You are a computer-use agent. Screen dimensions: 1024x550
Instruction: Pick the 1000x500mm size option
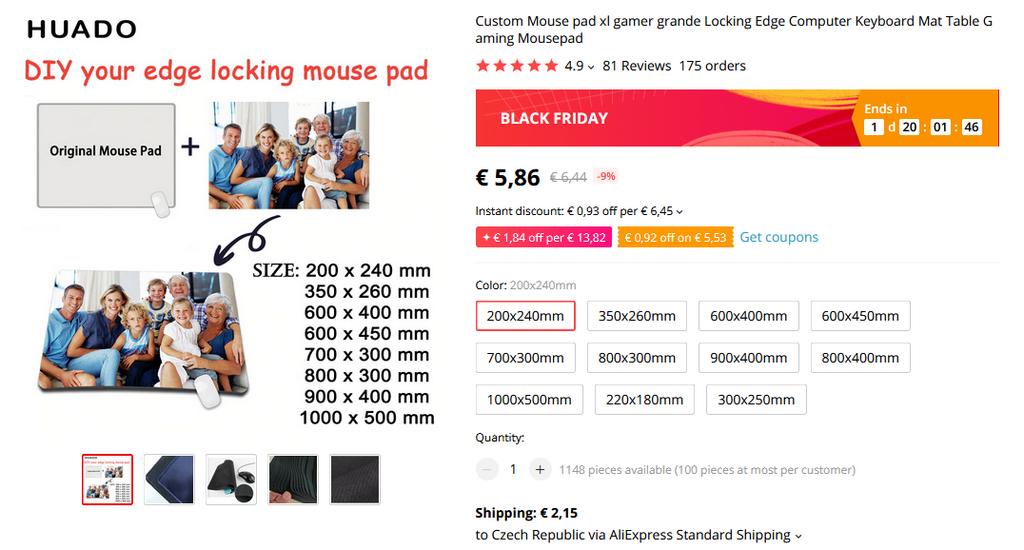[x=529, y=399]
